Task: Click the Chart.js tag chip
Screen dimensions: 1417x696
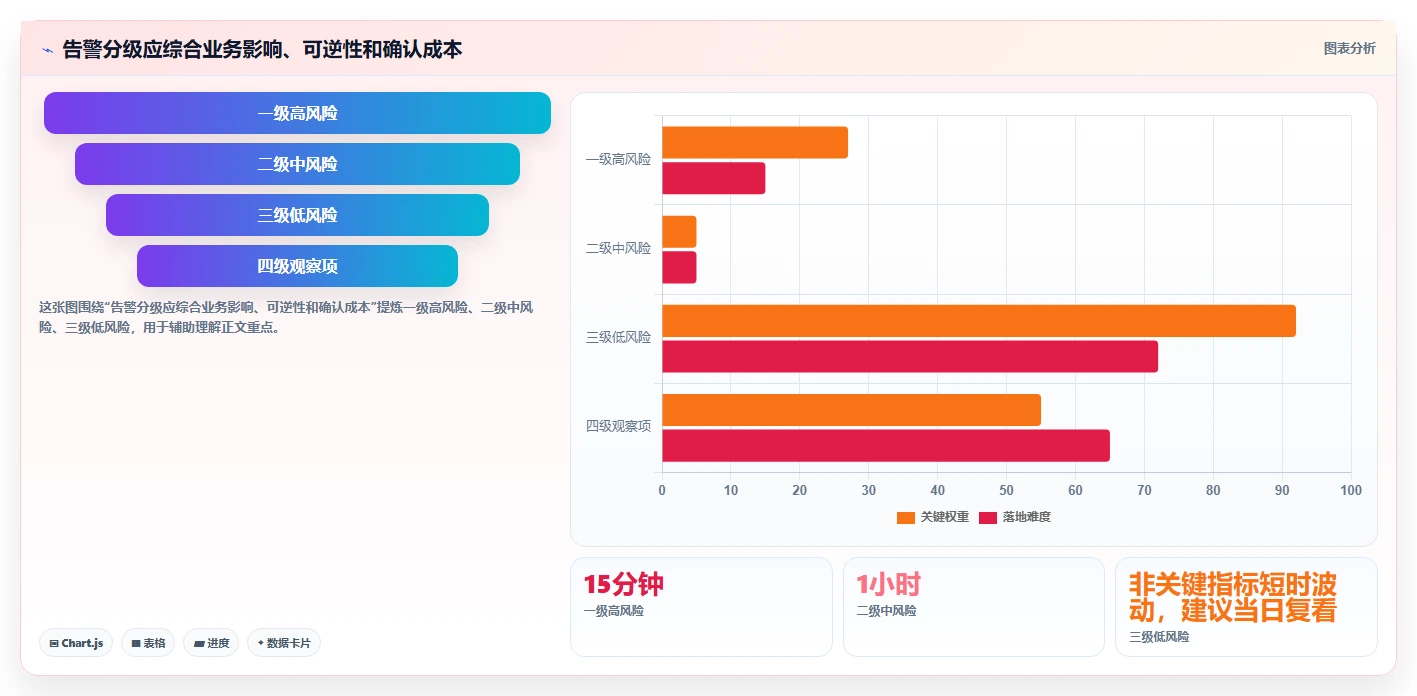Action: (x=76, y=643)
